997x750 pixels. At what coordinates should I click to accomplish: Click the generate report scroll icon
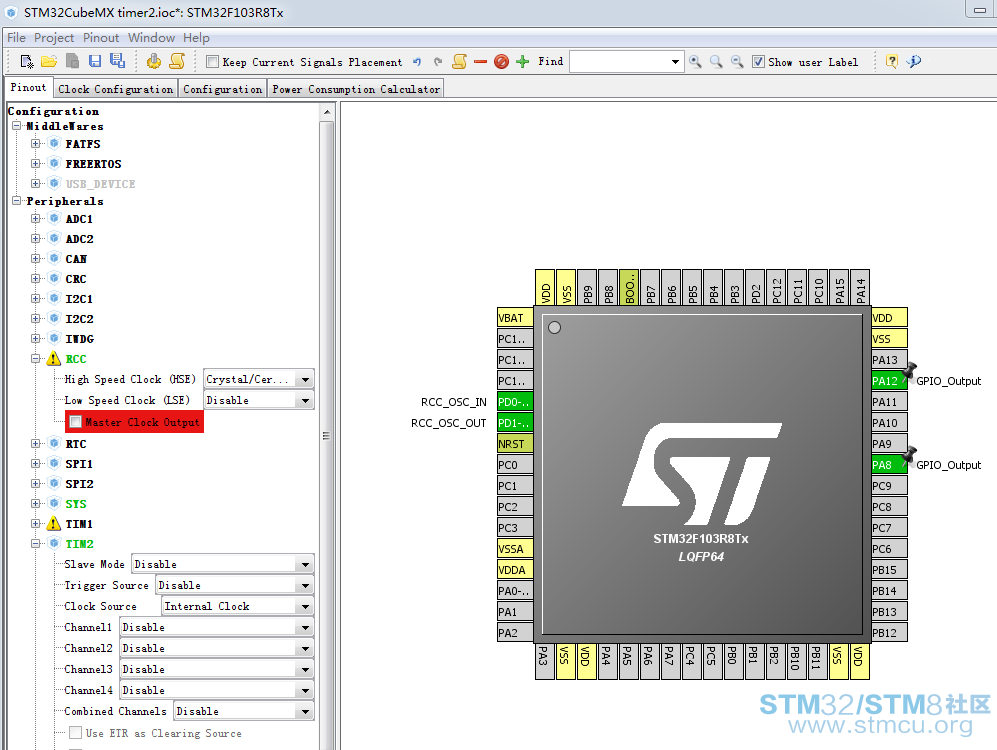tap(177, 61)
